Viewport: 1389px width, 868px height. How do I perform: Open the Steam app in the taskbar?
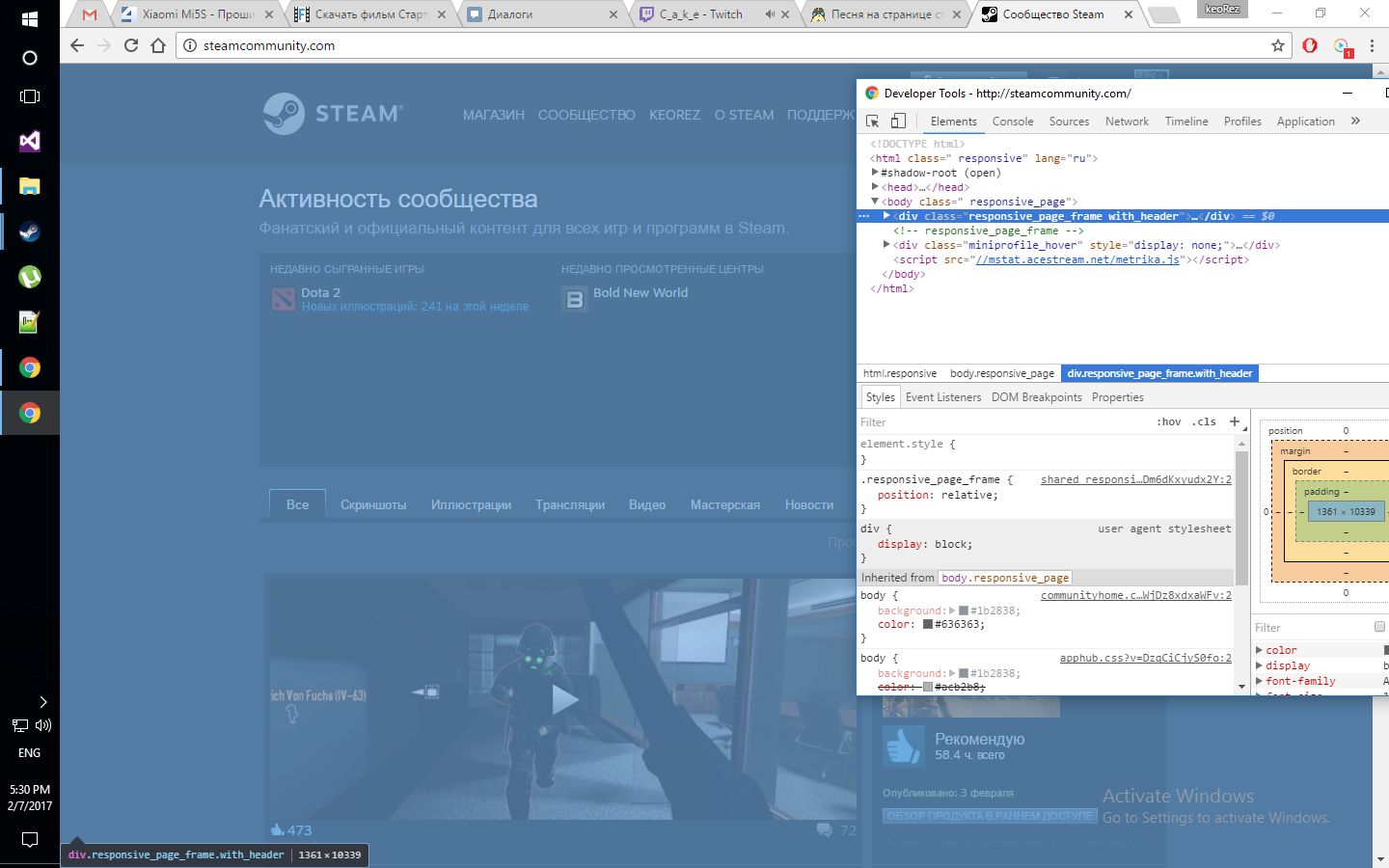(x=30, y=231)
